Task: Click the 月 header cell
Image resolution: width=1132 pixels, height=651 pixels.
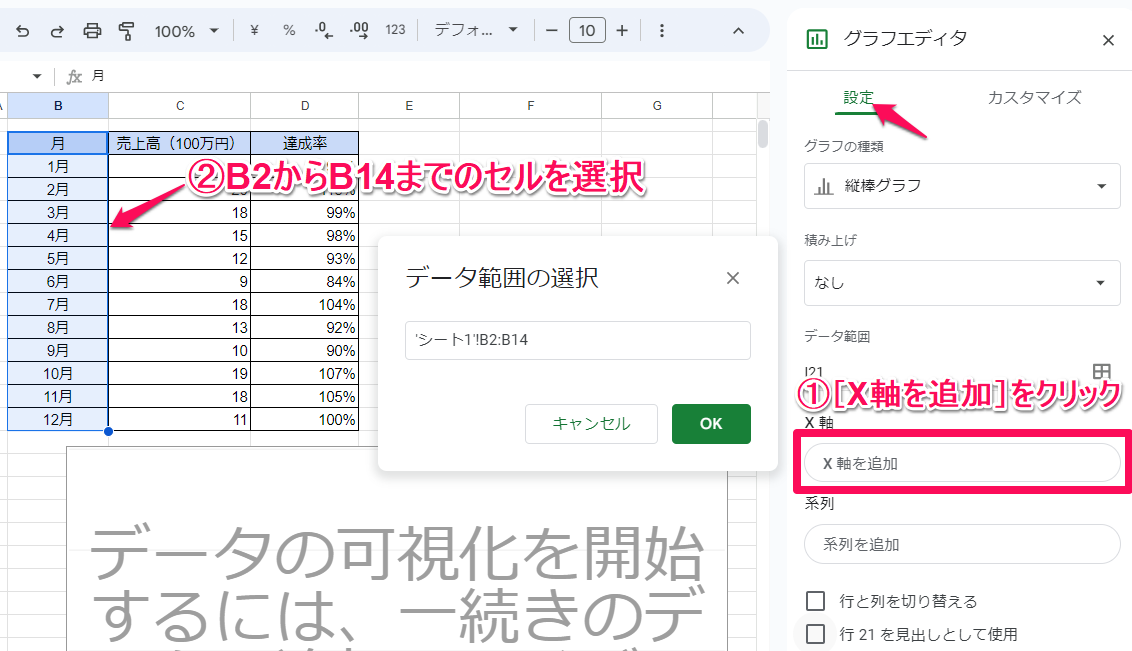Action: click(x=58, y=143)
